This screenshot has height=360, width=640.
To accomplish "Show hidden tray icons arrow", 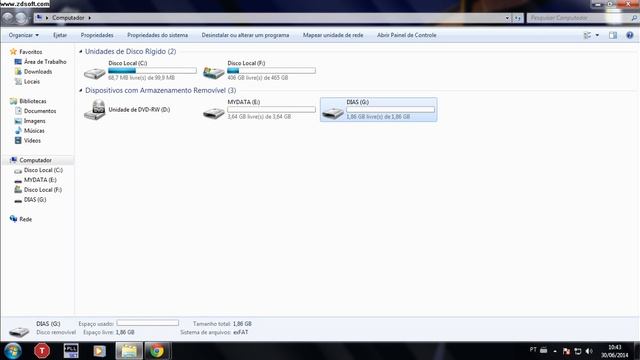I will point(555,351).
